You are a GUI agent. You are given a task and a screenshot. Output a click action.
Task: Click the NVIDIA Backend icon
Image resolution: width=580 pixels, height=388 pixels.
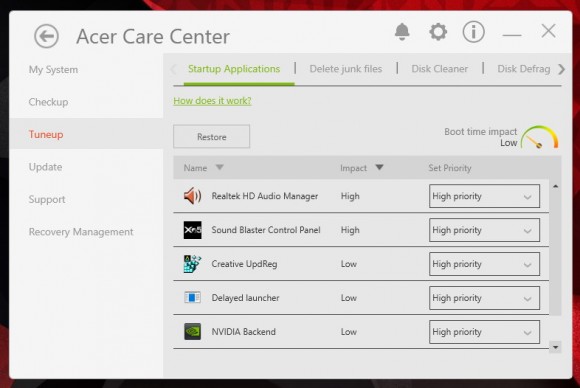coord(192,331)
